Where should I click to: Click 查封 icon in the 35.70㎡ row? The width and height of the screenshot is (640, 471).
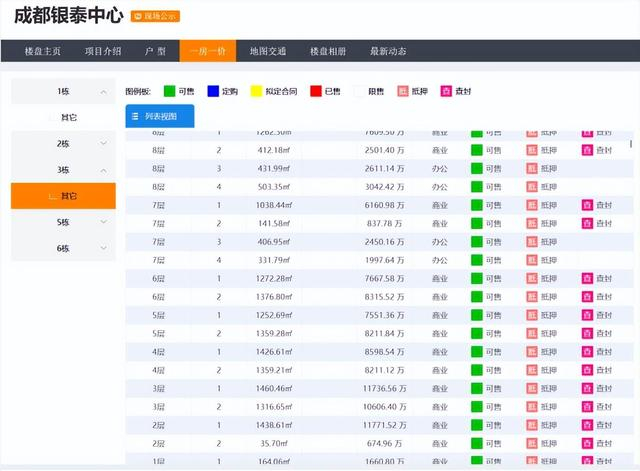coord(587,443)
